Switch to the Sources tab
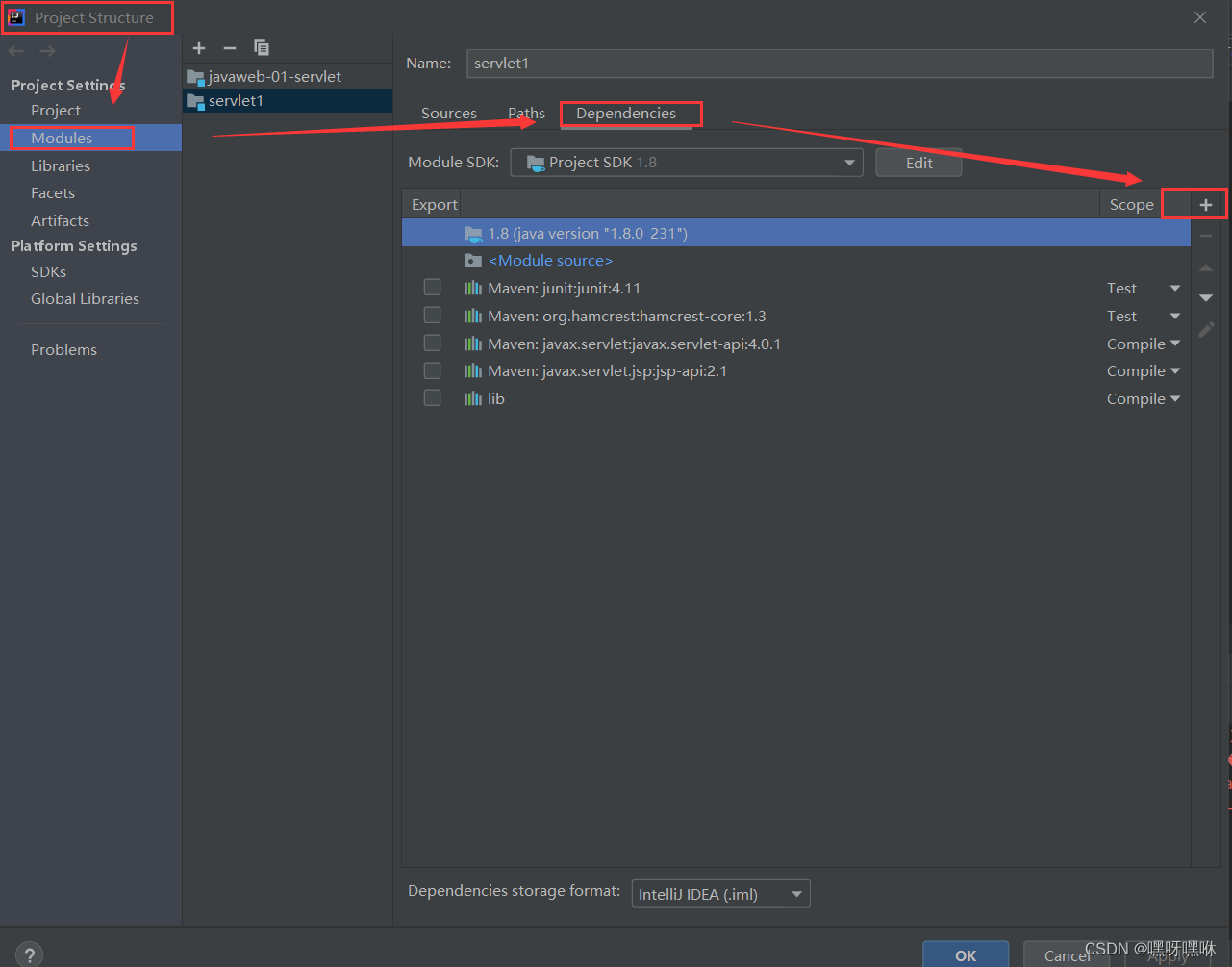1232x967 pixels. pos(449,114)
